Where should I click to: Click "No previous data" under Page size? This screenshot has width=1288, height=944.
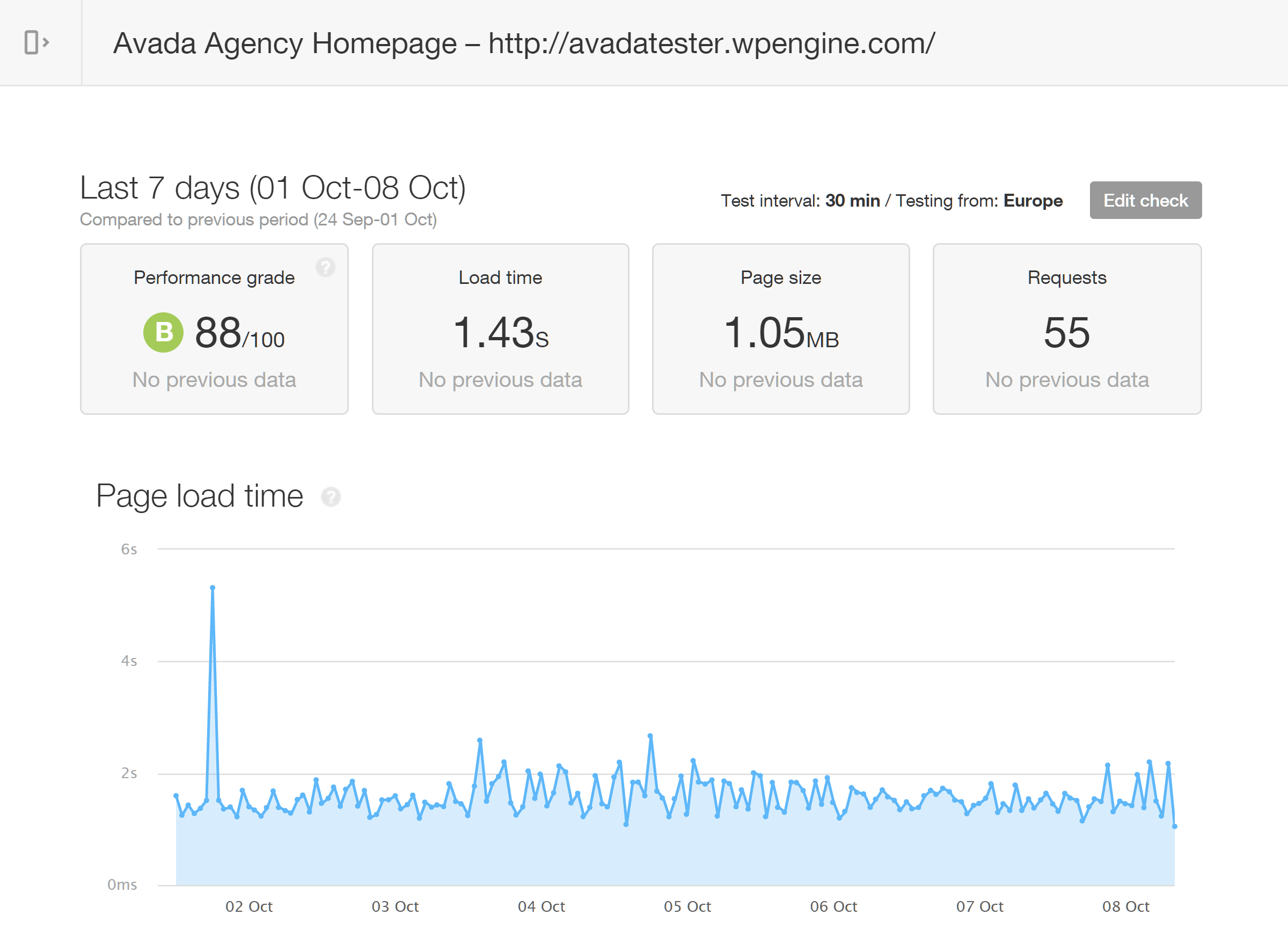[780, 380]
